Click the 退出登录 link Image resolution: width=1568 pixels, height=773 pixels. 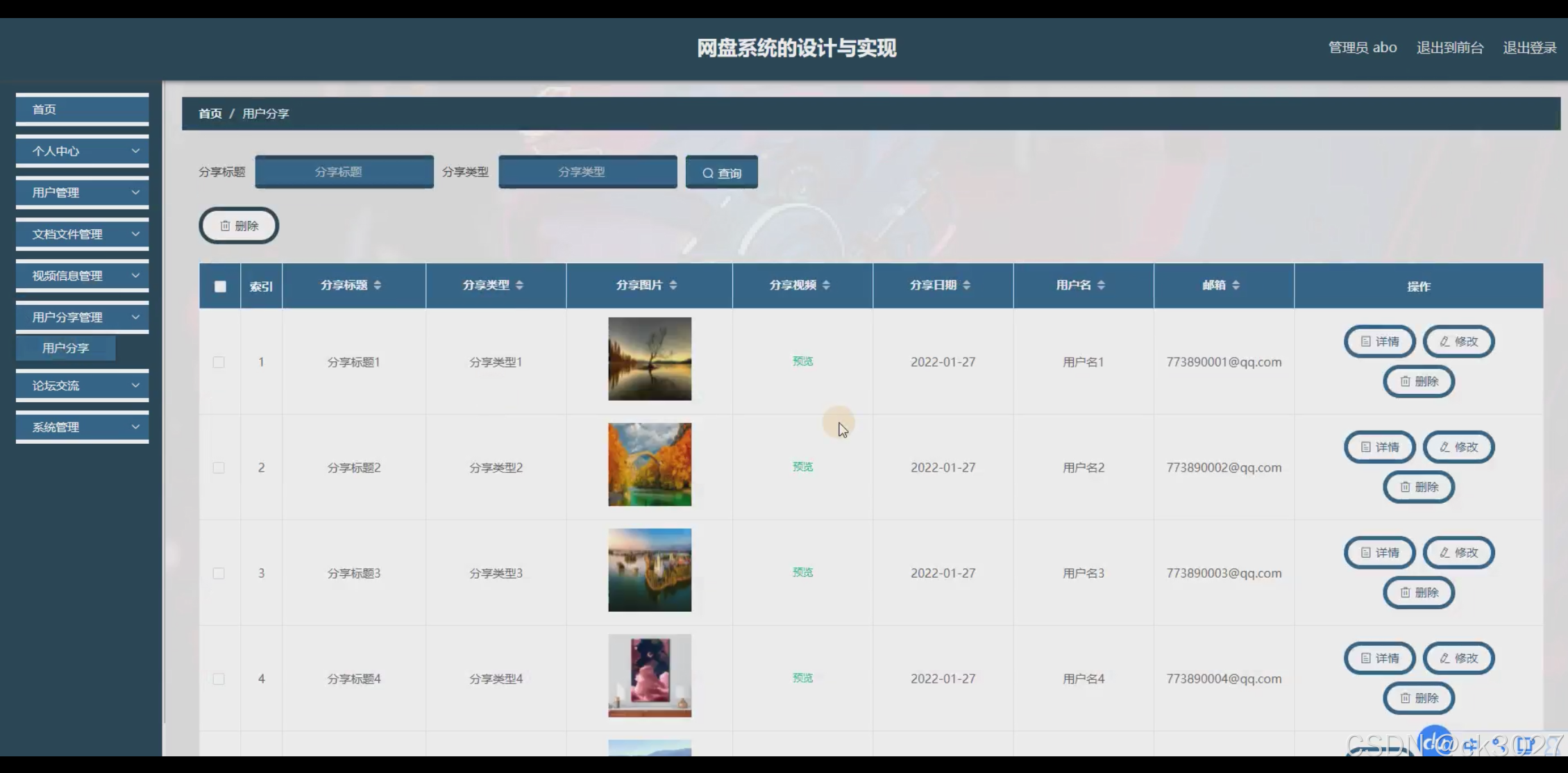(x=1529, y=48)
